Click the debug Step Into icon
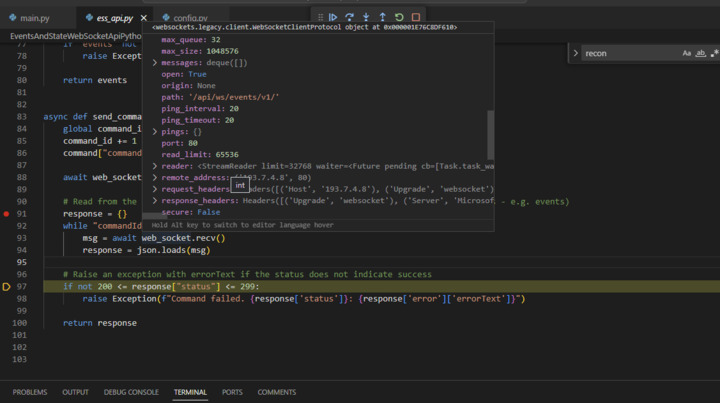This screenshot has height=403, width=720. [x=366, y=17]
